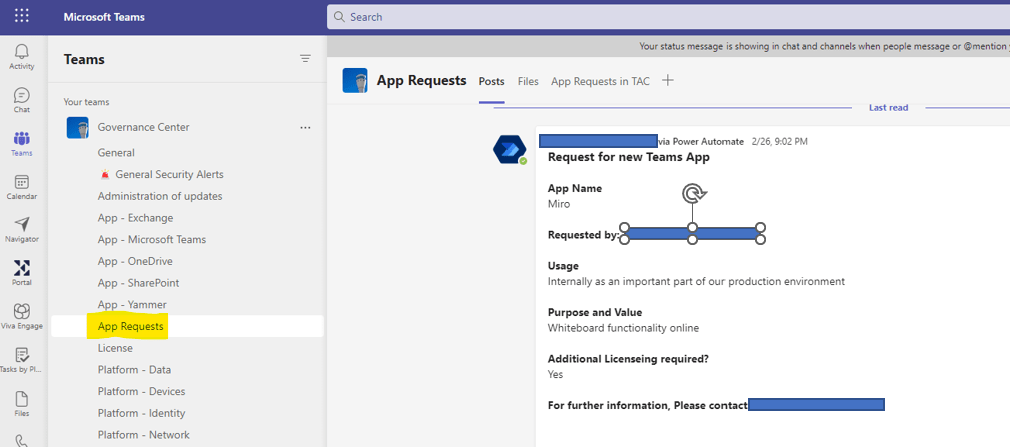Click the Power Automate bot avatar

point(509,150)
